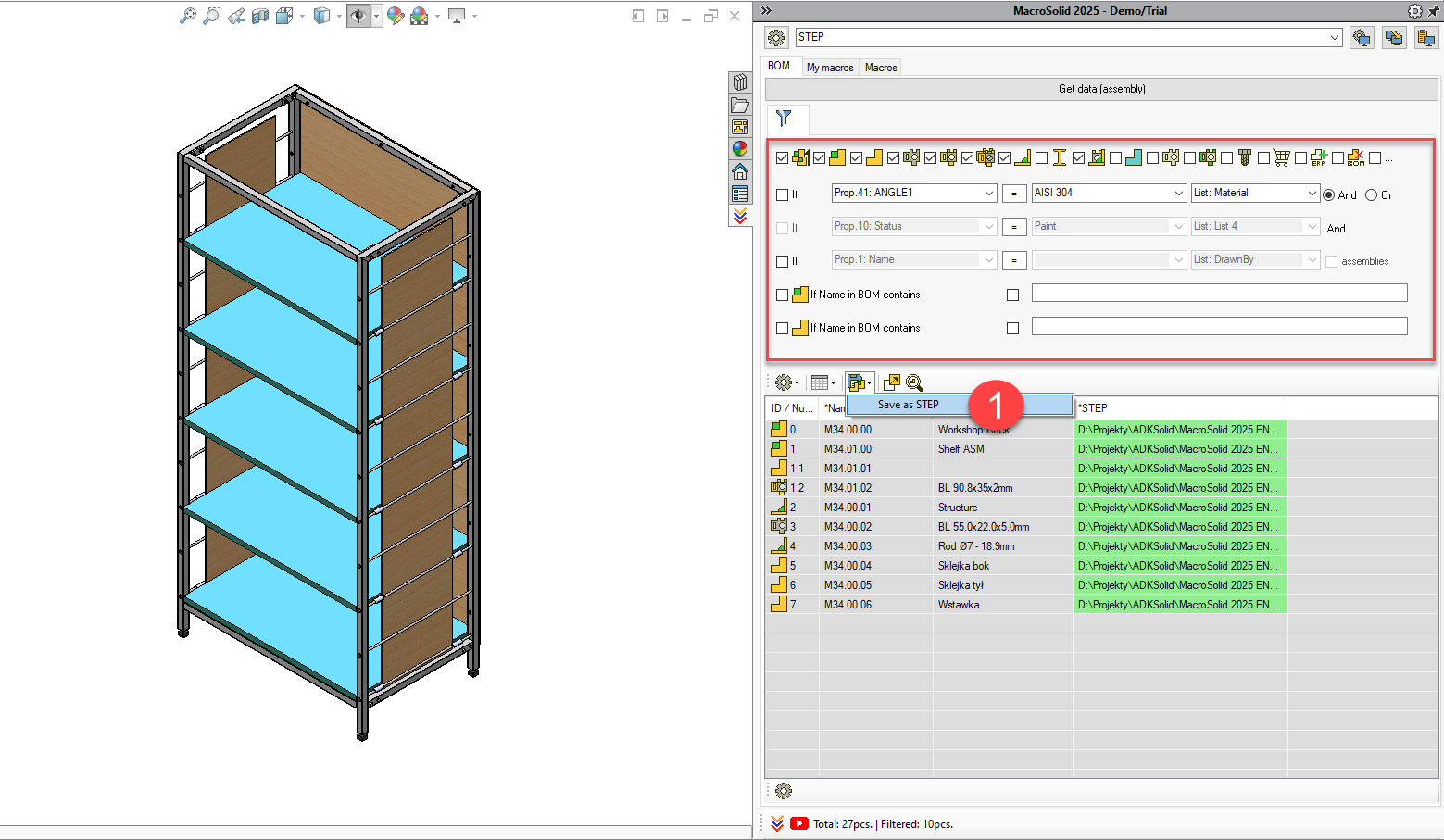Open the export save dropdown button

pos(859,382)
